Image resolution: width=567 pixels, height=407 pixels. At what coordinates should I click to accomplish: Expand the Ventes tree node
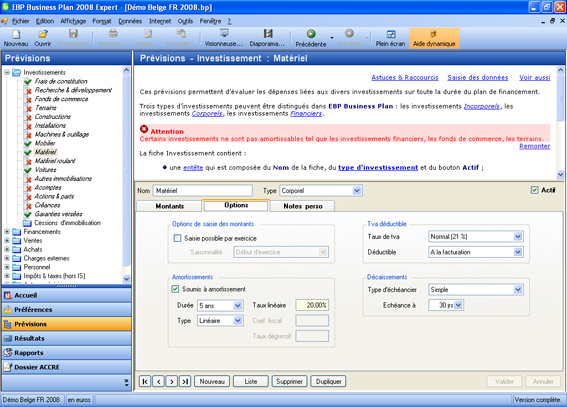7,240
